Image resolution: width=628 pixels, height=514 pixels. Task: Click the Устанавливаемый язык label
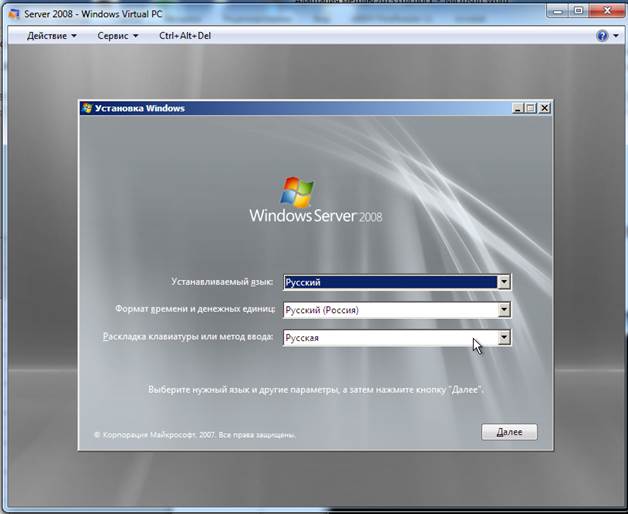(222, 282)
